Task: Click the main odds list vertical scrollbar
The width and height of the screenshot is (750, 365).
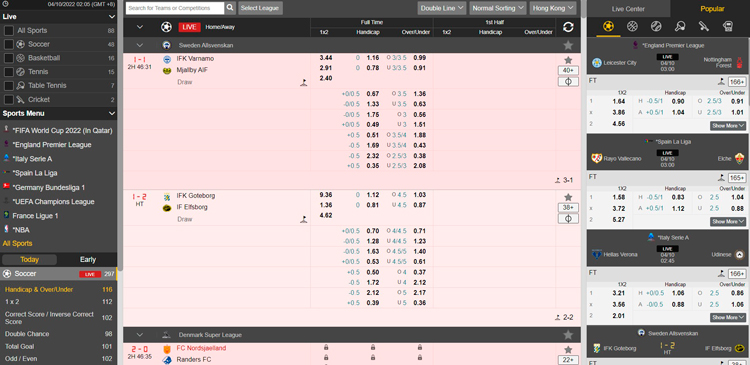Action: coord(584,10)
